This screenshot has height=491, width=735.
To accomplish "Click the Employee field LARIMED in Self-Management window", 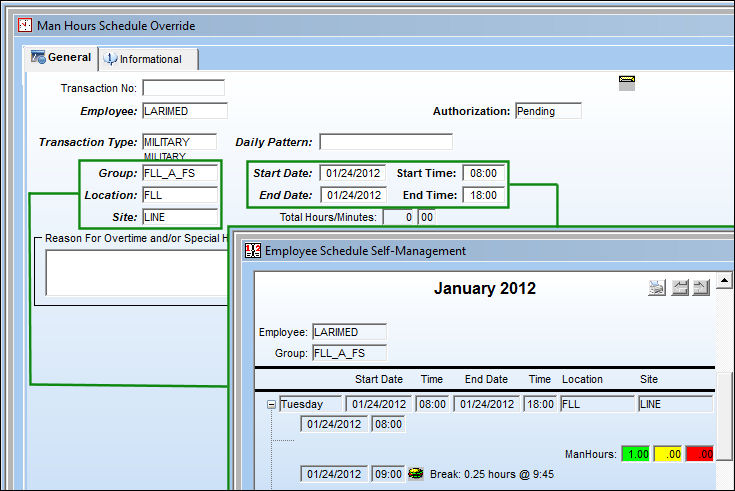I will (349, 332).
